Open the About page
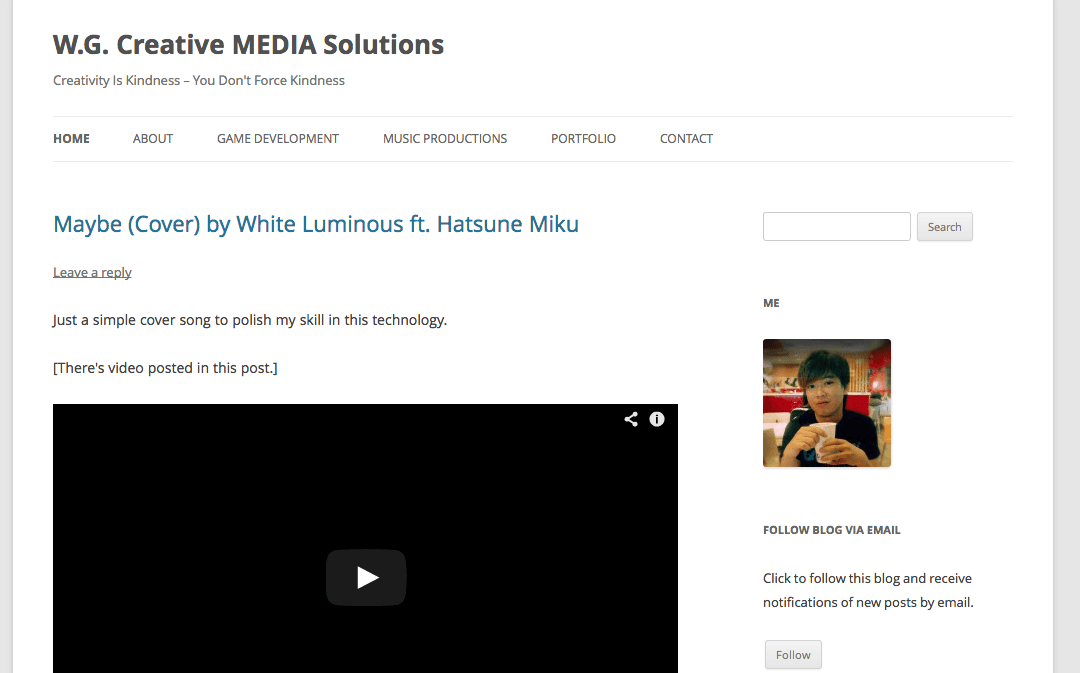 [153, 138]
